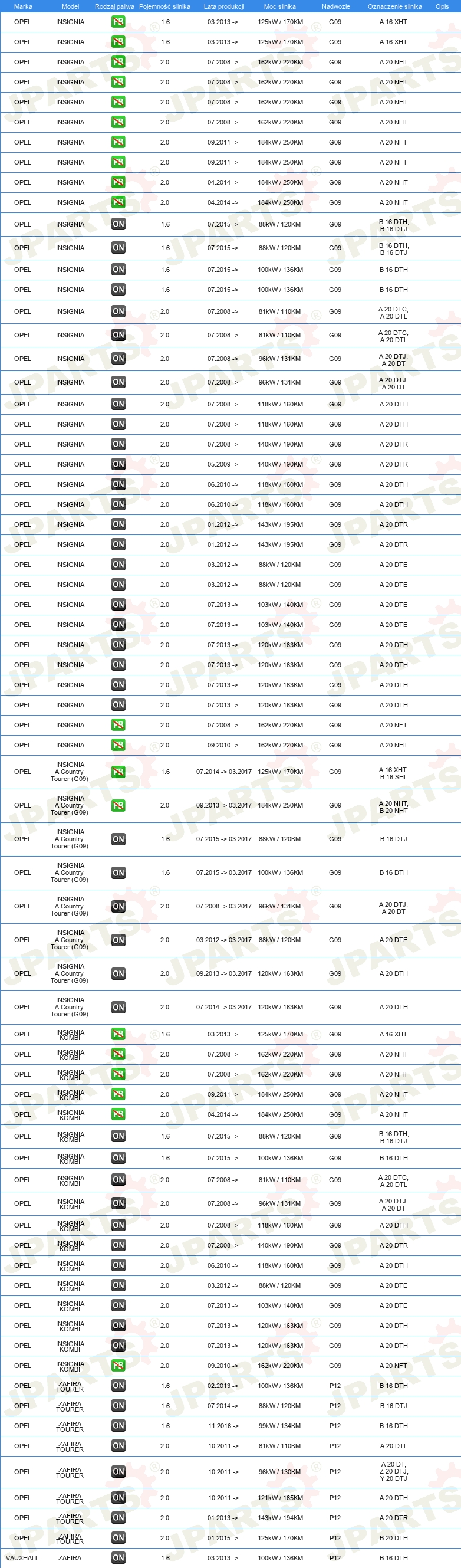Image resolution: width=461 pixels, height=1568 pixels.
Task: Click the '02.2013 ->' production date cell
Action: point(223,1386)
